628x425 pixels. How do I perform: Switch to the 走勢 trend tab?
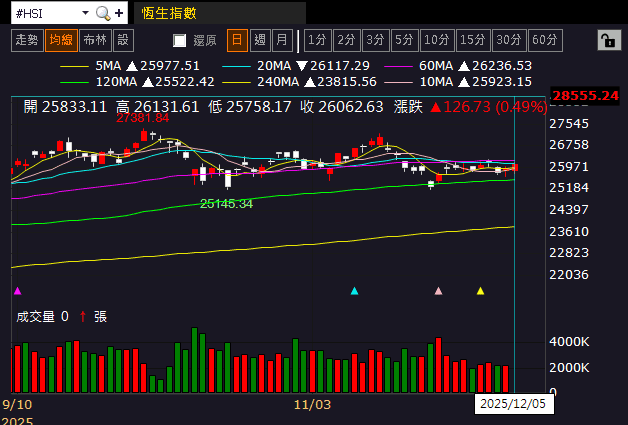pyautogui.click(x=27, y=40)
